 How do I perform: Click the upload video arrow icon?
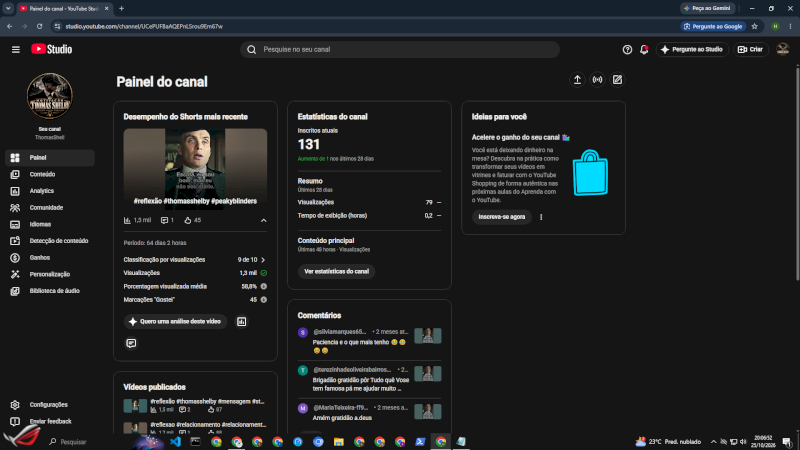[577, 80]
